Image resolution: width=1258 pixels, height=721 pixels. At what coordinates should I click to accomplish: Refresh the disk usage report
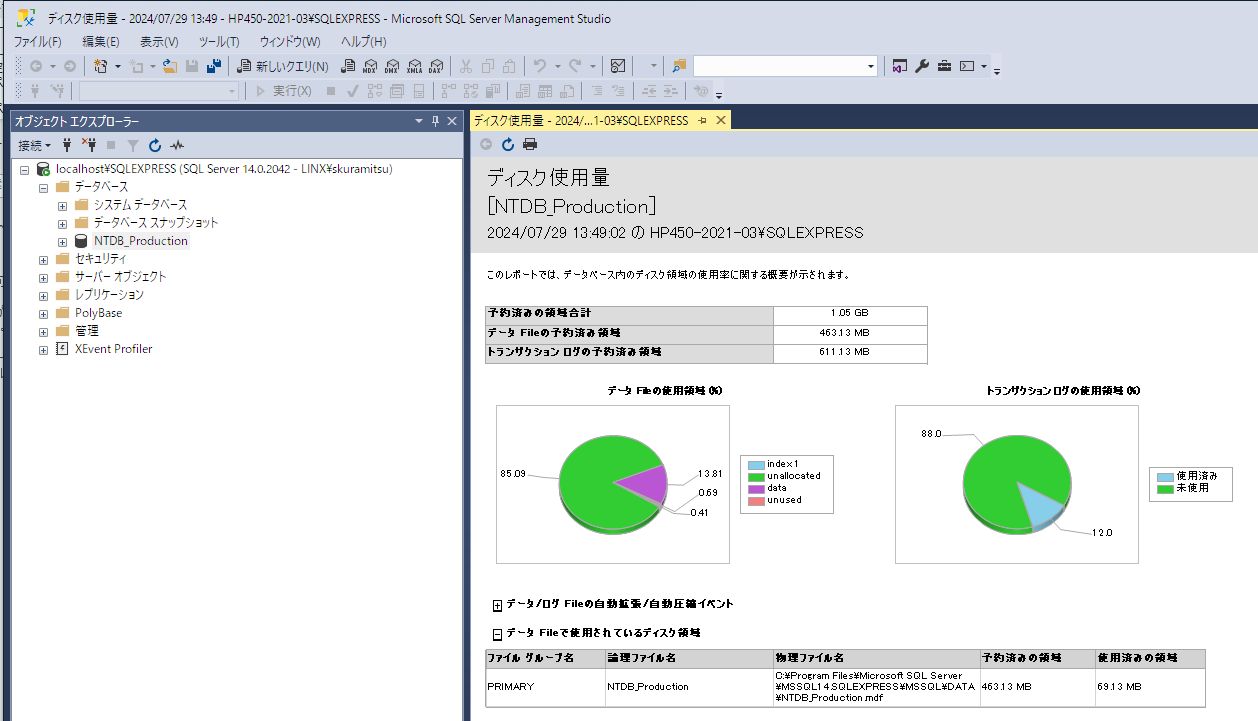point(508,145)
